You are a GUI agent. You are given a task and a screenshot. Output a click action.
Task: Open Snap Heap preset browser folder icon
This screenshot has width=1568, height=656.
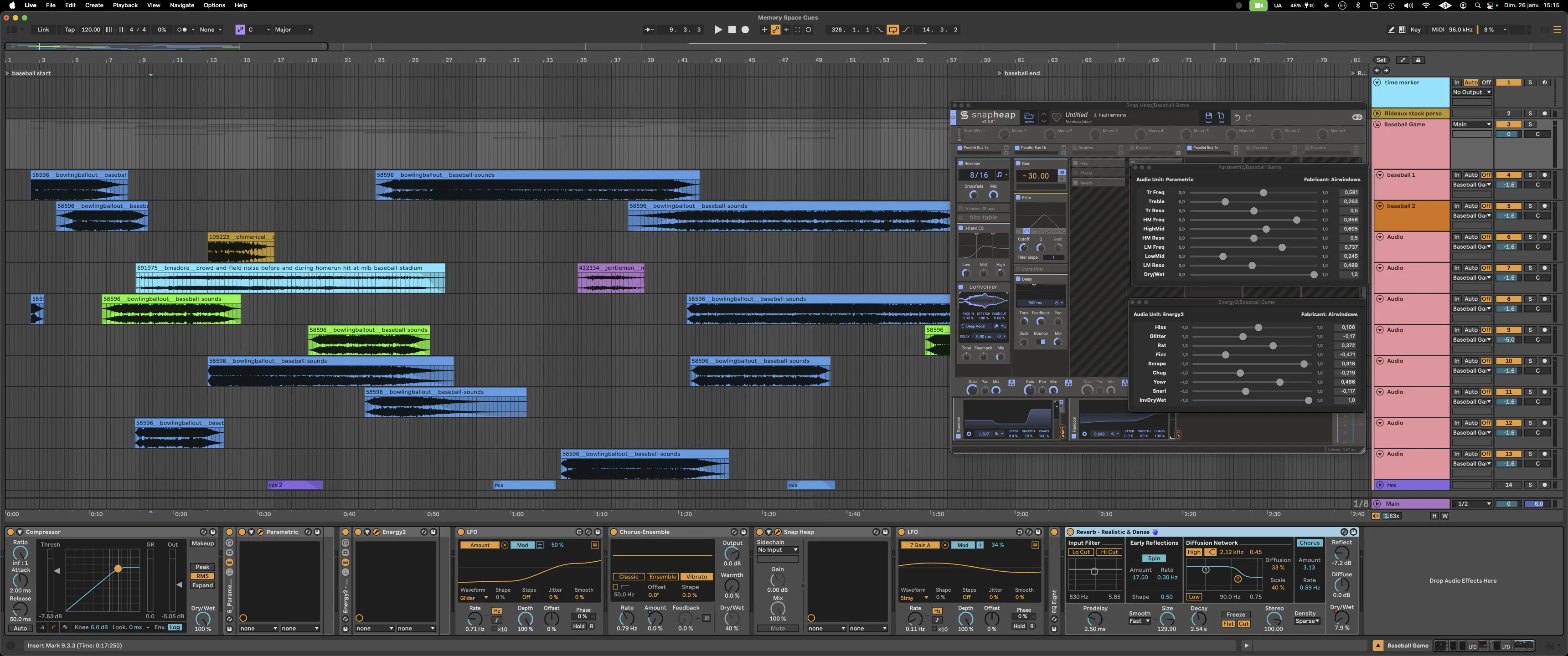[x=1029, y=116]
